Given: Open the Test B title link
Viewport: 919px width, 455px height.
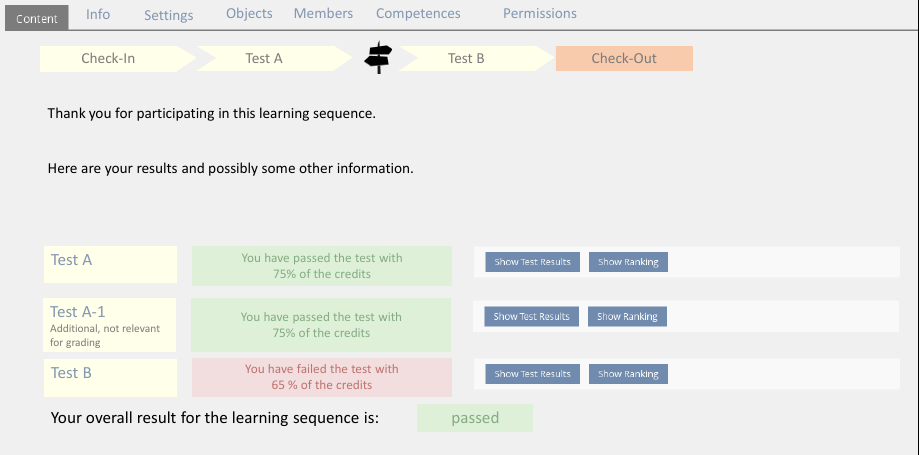Looking at the screenshot, I should [71, 373].
